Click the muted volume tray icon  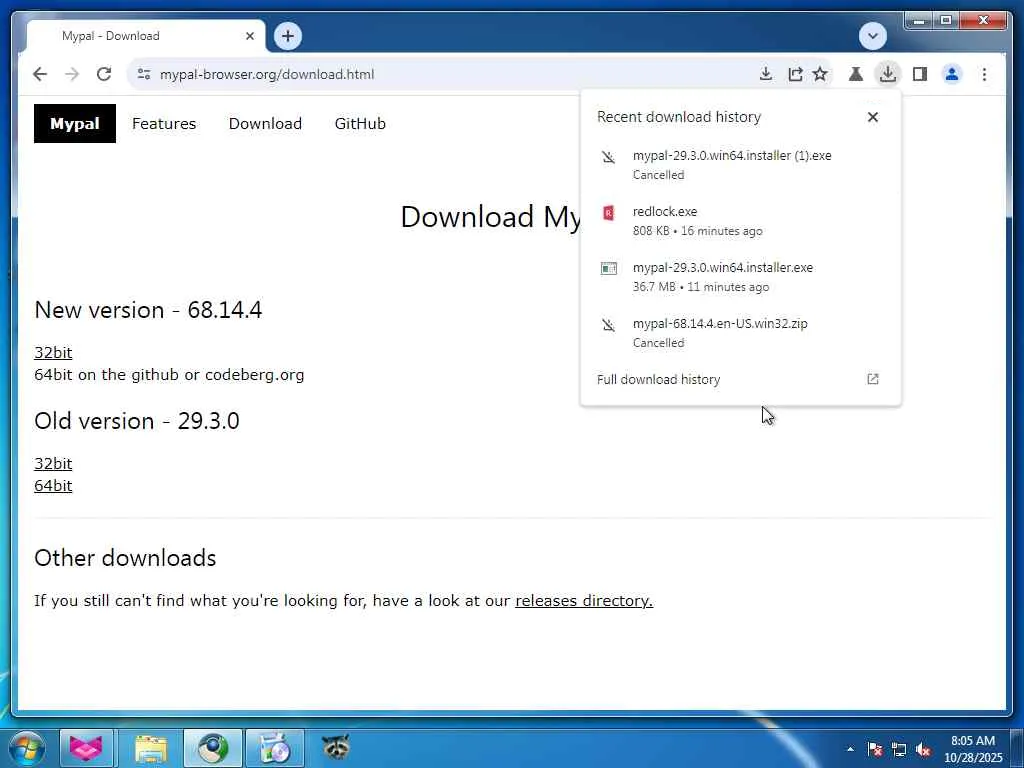tap(923, 749)
